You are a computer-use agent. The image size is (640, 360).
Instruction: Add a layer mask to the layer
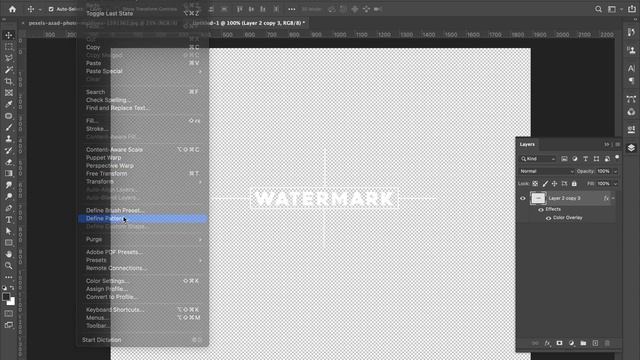coord(559,343)
